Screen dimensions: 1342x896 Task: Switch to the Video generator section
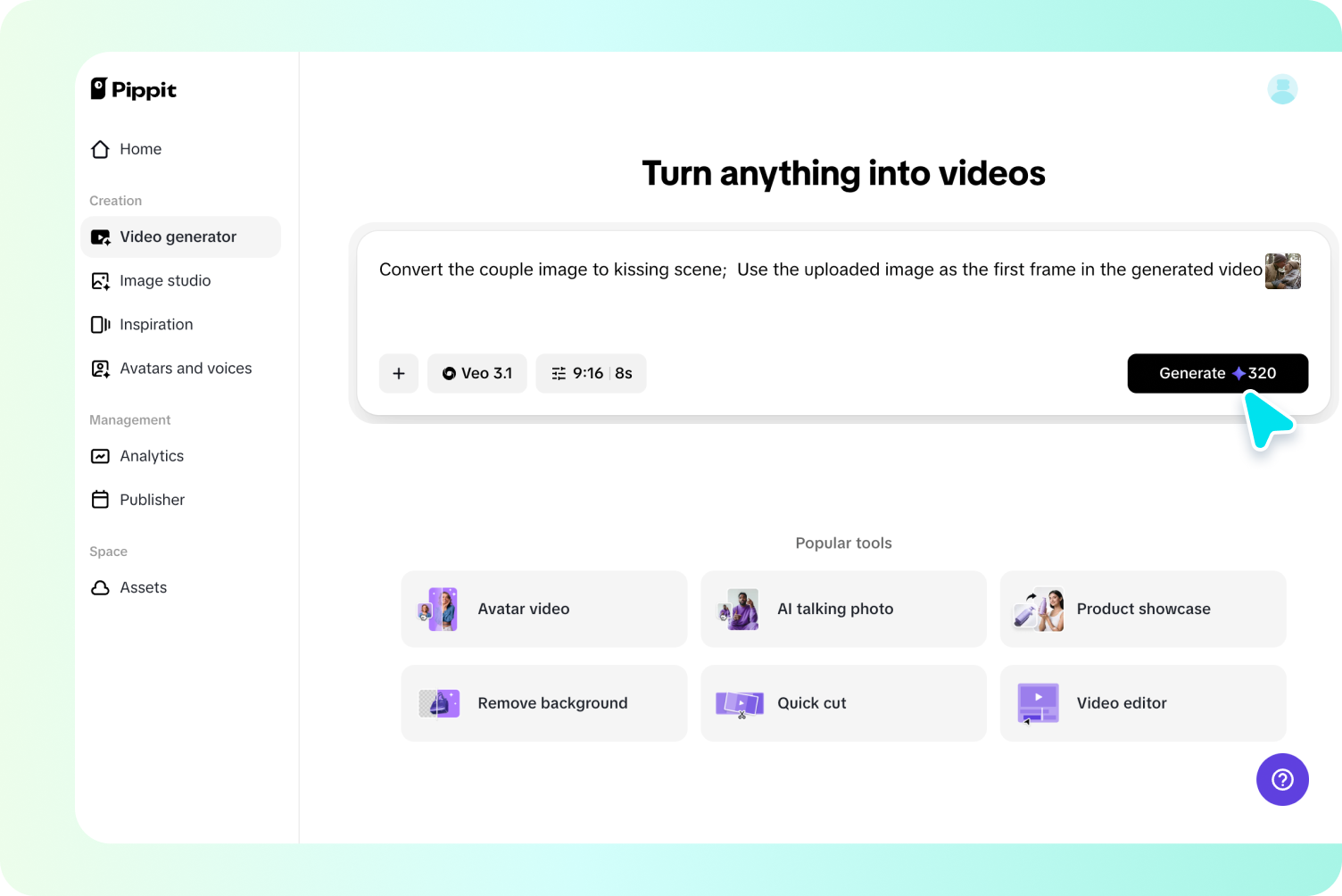178,236
